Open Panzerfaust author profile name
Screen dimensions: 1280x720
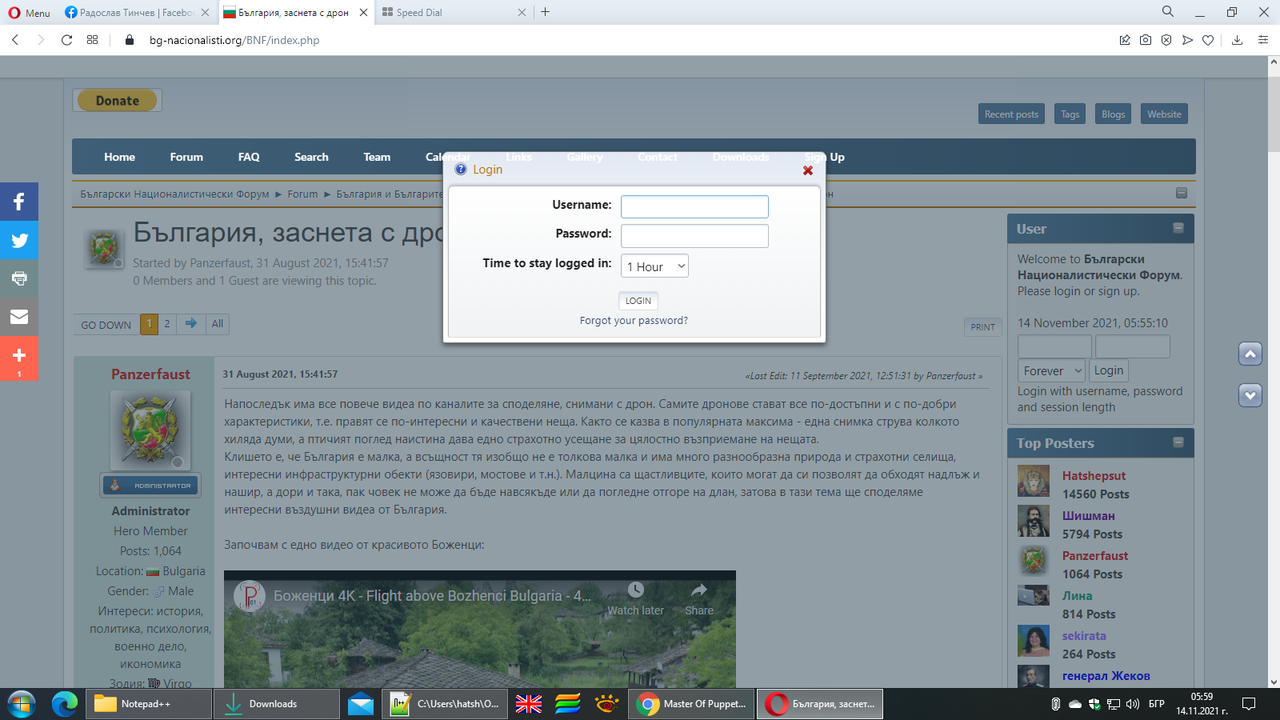150,374
